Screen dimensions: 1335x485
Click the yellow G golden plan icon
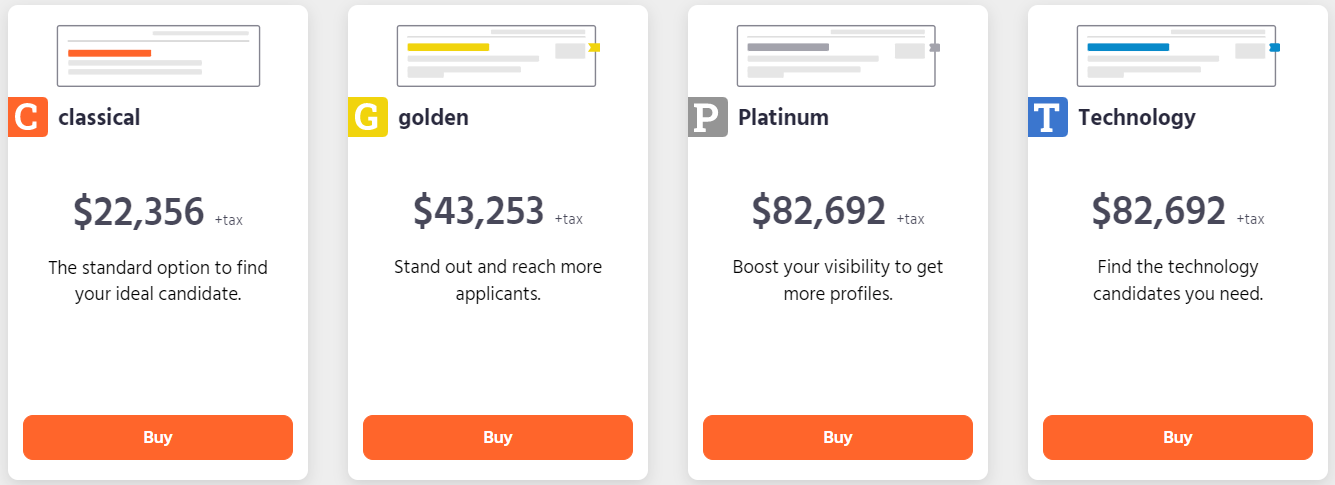point(368,117)
